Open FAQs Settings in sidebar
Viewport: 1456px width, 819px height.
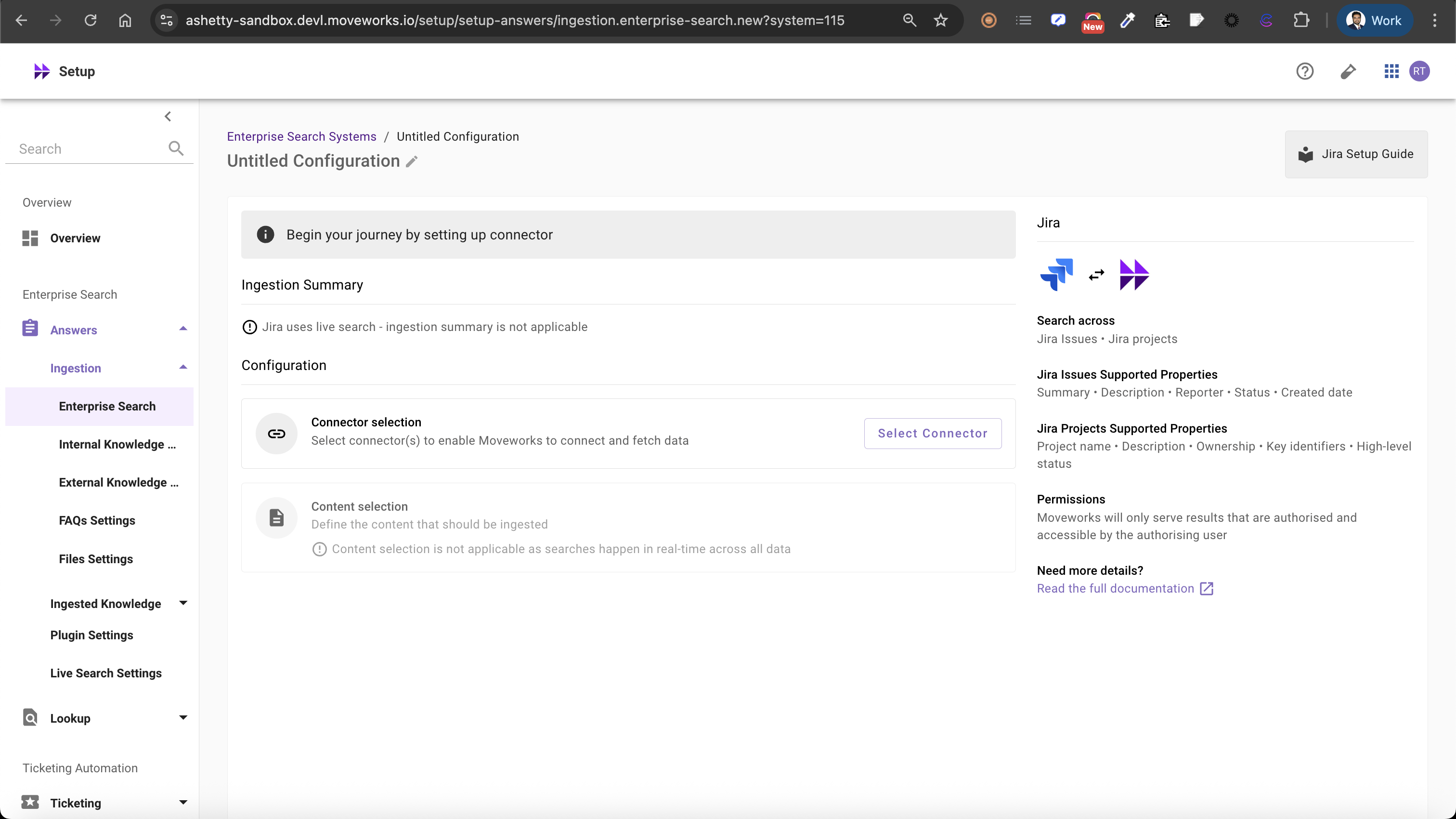click(97, 520)
